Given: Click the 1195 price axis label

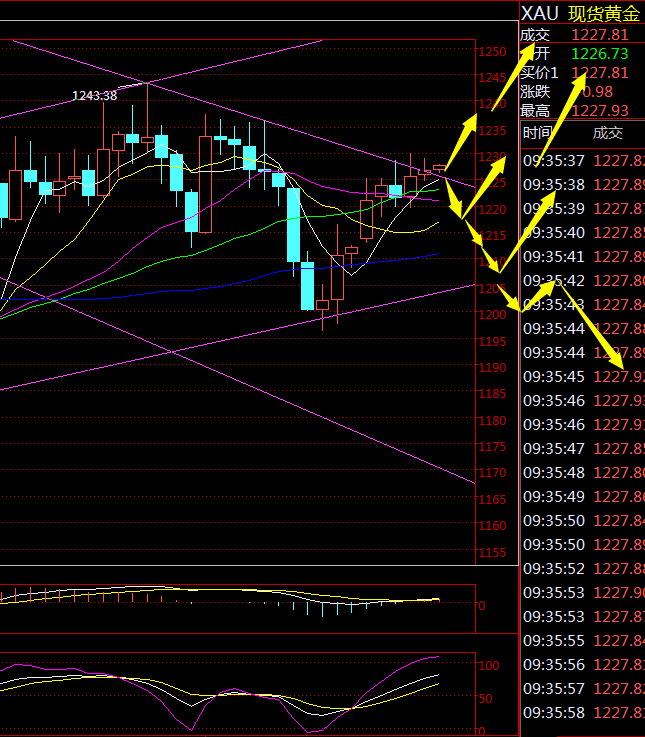Looking at the screenshot, I should pyautogui.click(x=492, y=342).
